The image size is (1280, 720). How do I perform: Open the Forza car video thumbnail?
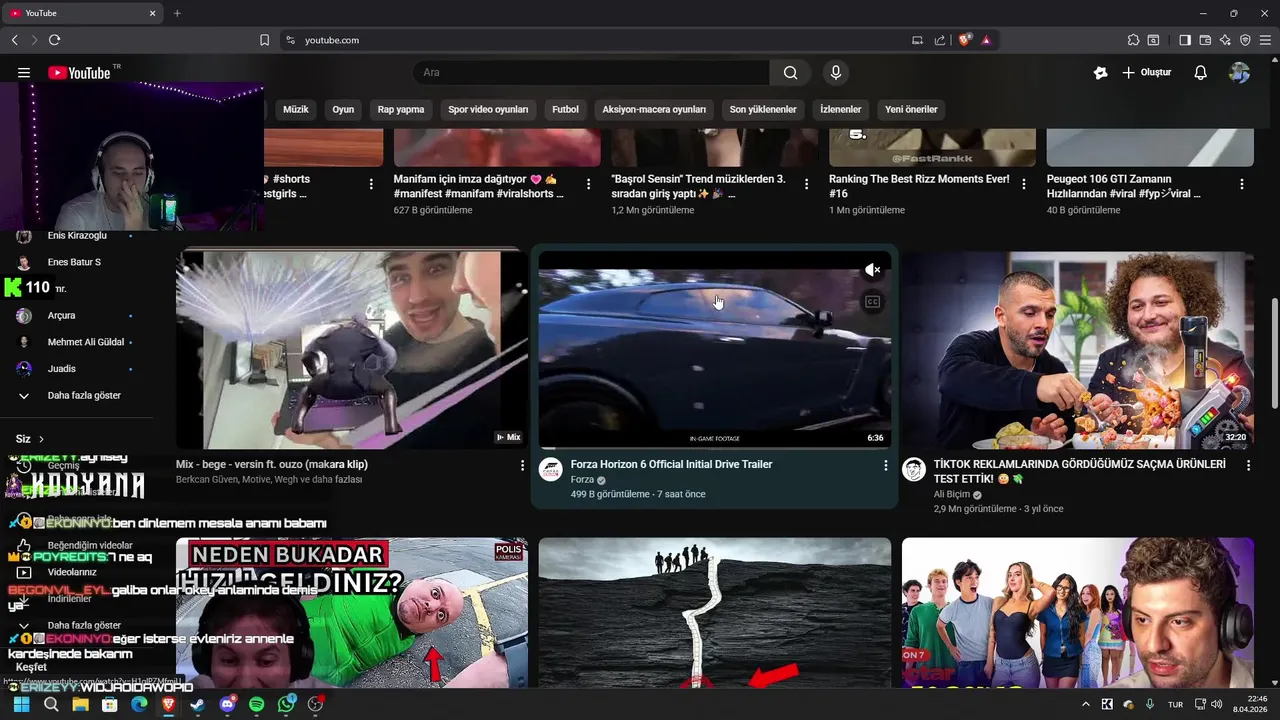(715, 350)
